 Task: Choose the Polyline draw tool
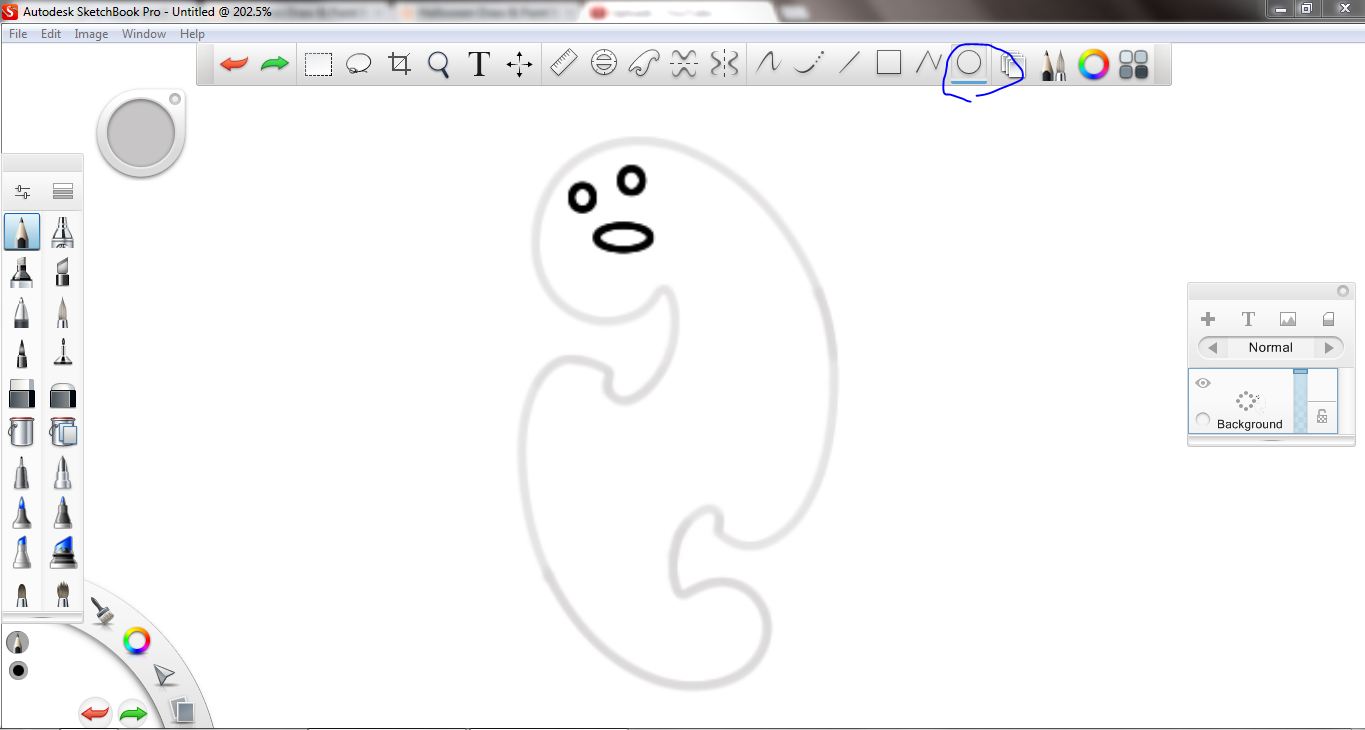click(x=928, y=64)
